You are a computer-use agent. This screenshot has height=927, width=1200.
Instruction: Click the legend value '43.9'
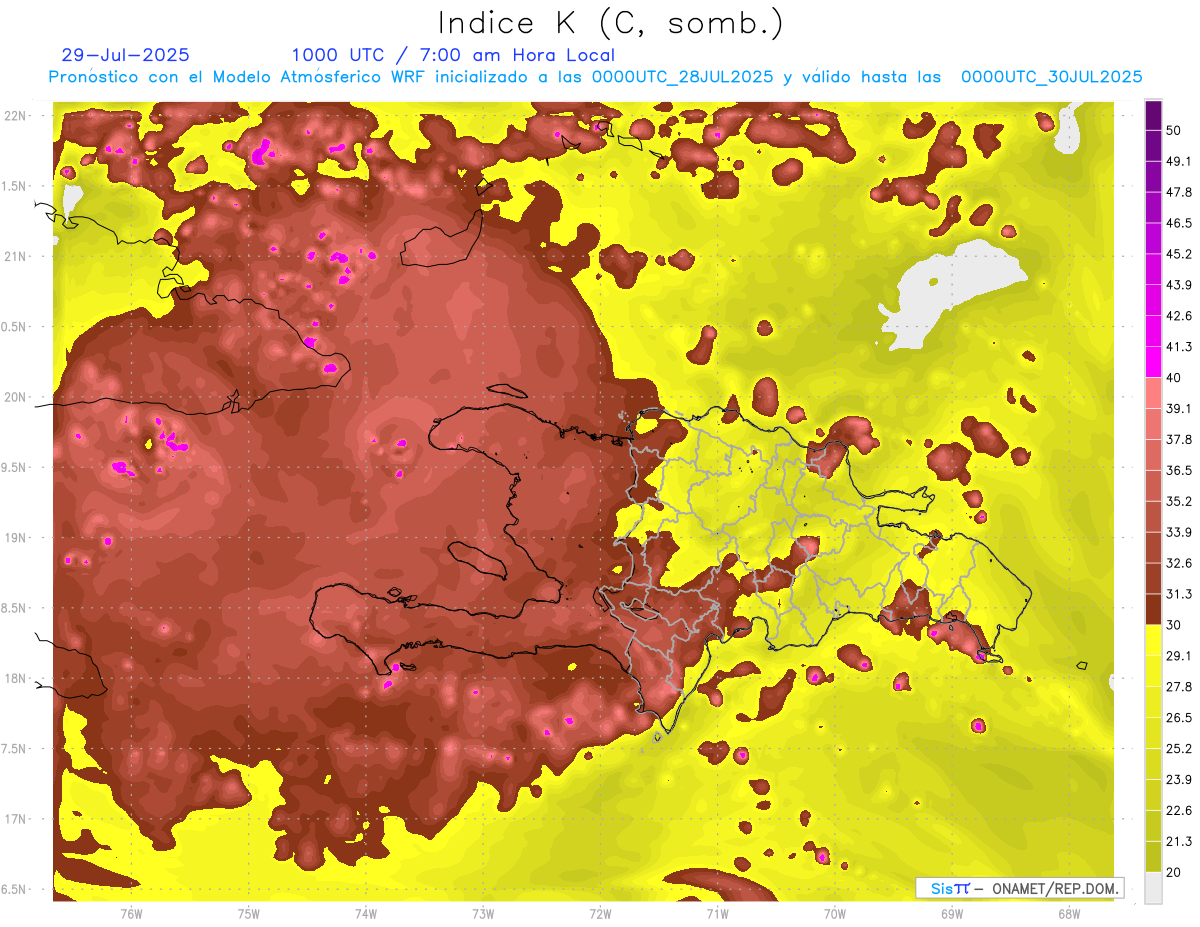click(x=1179, y=285)
